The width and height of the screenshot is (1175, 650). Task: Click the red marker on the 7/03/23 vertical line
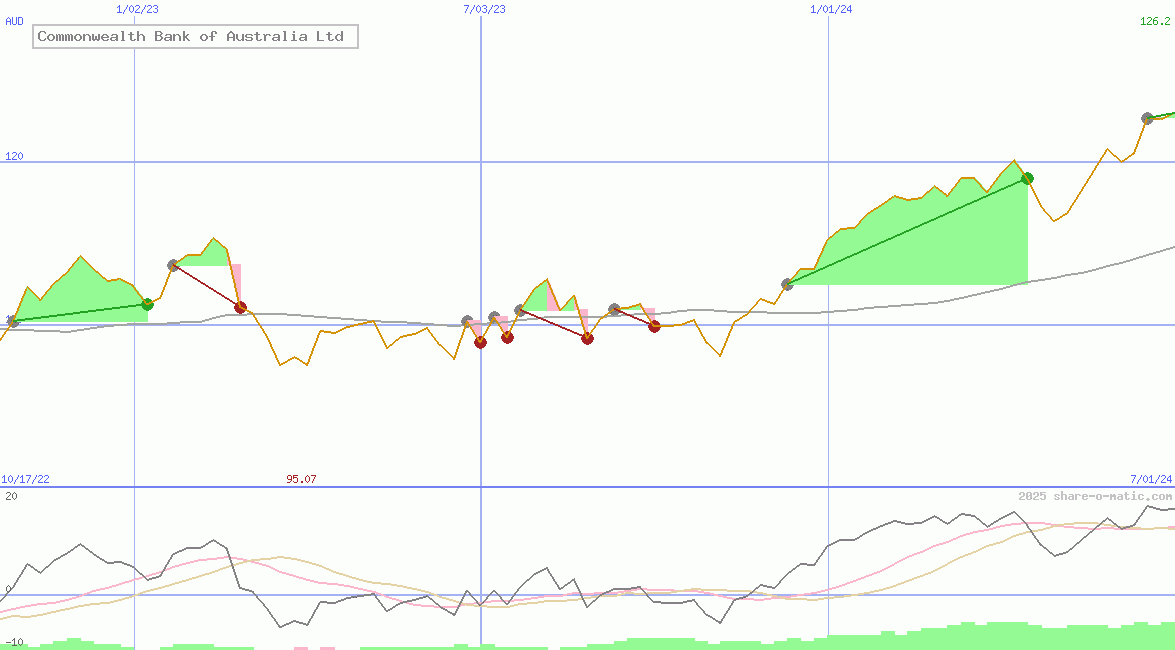(480, 342)
